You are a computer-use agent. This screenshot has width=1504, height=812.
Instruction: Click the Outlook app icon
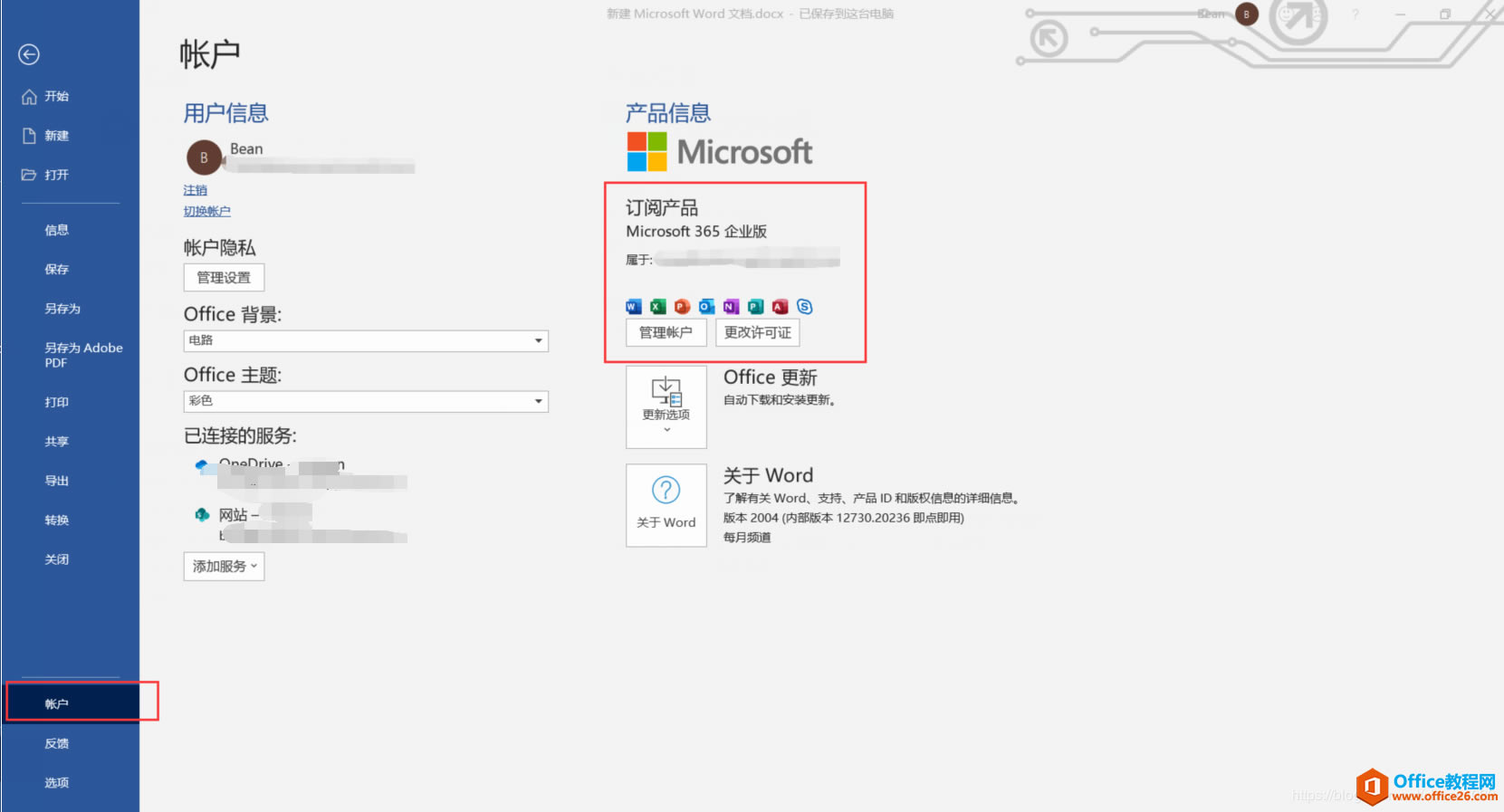707,307
